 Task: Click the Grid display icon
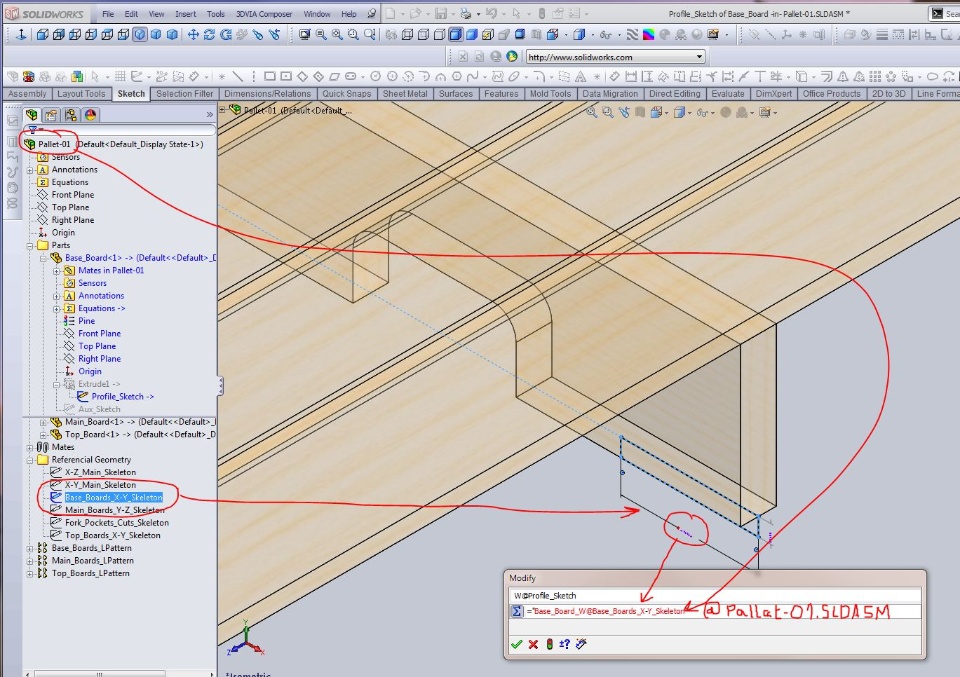(x=120, y=77)
